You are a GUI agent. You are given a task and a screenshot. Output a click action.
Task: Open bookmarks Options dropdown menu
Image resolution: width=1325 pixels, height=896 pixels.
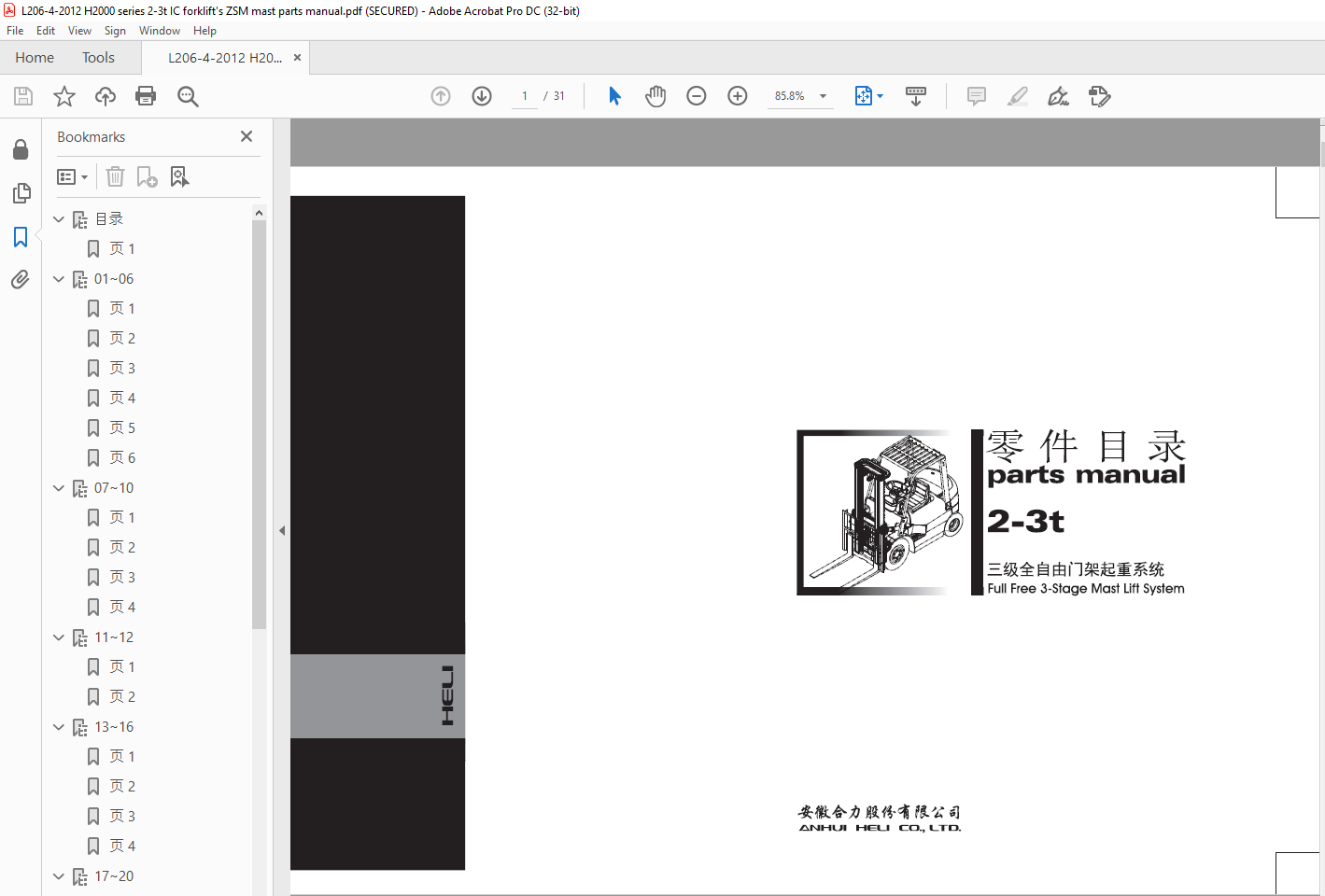click(72, 176)
